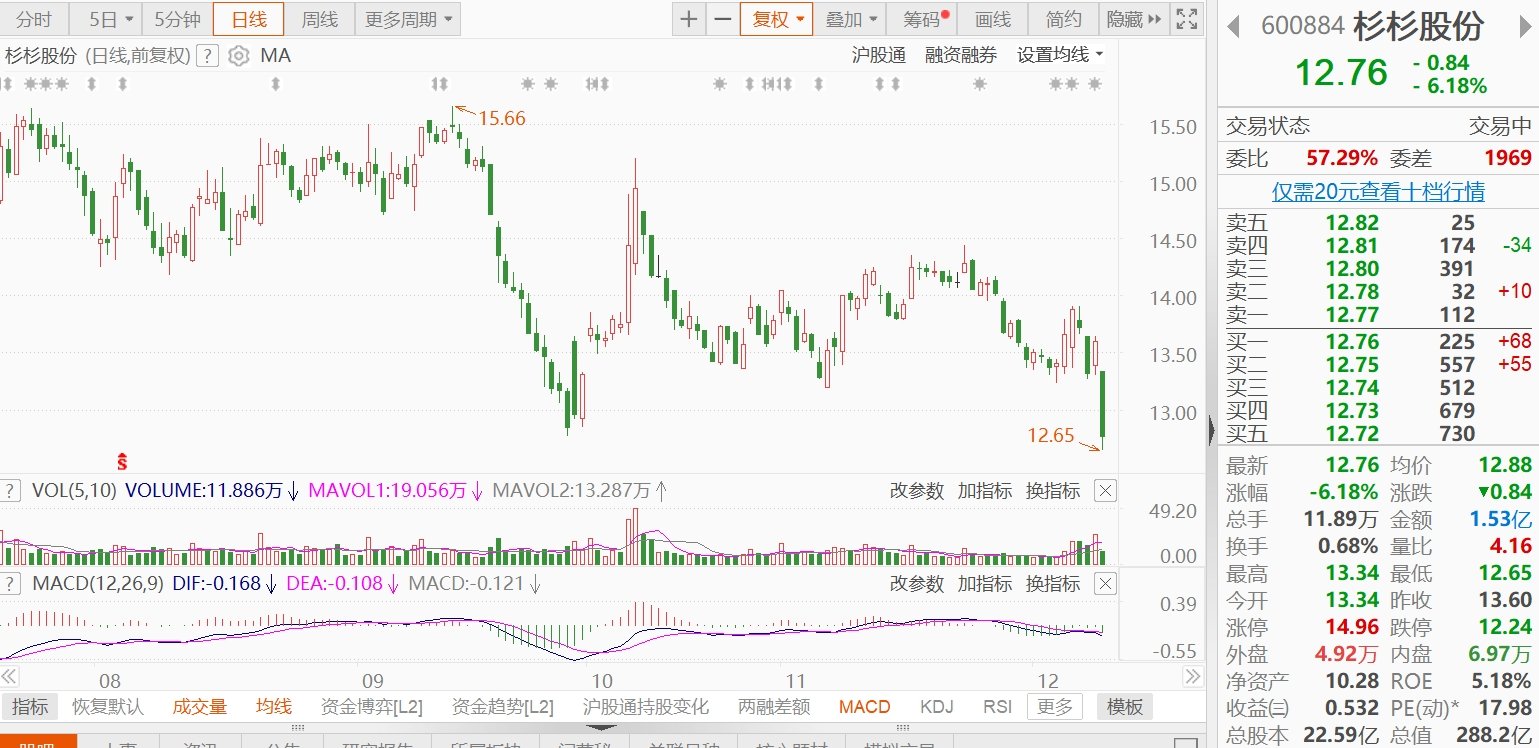The width and height of the screenshot is (1539, 748).
Task: Go to previous stock using left arrow
Action: tap(1234, 25)
